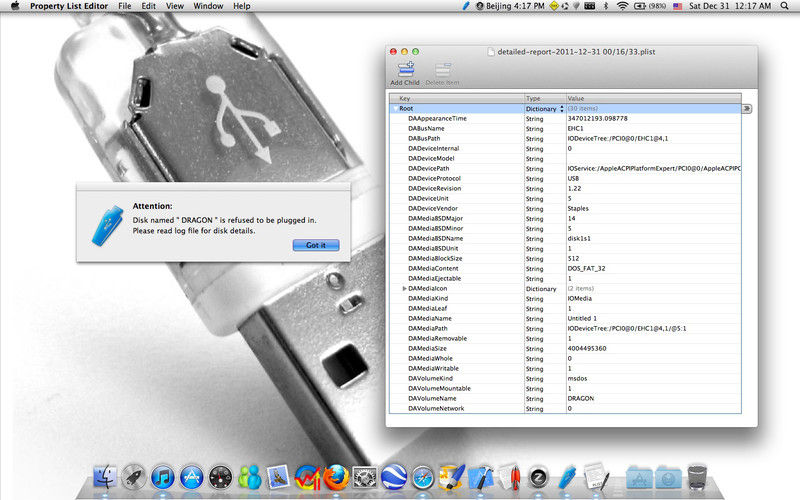The image size is (800, 500).
Task: Click the Sat Dec 31 date and time
Action: (x=730, y=6)
